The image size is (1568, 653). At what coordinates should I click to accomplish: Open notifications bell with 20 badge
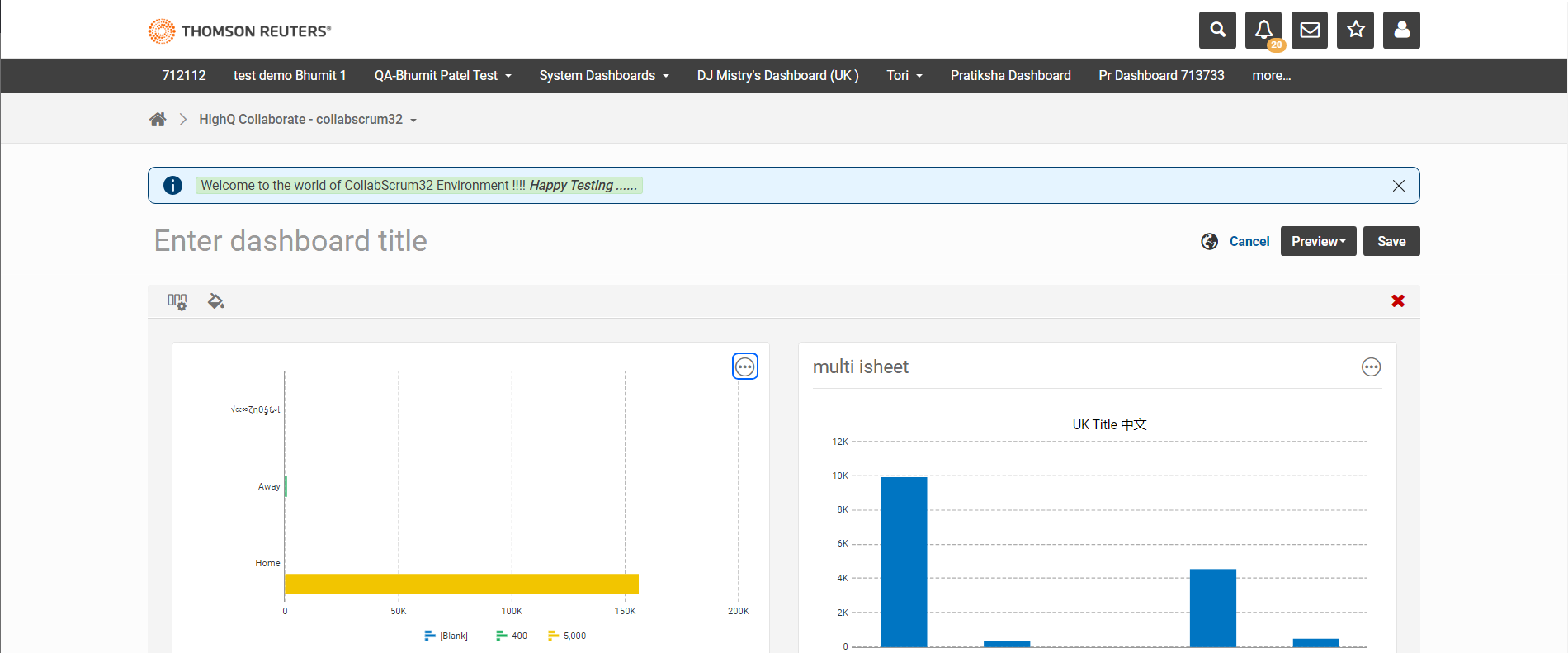pos(1263,31)
